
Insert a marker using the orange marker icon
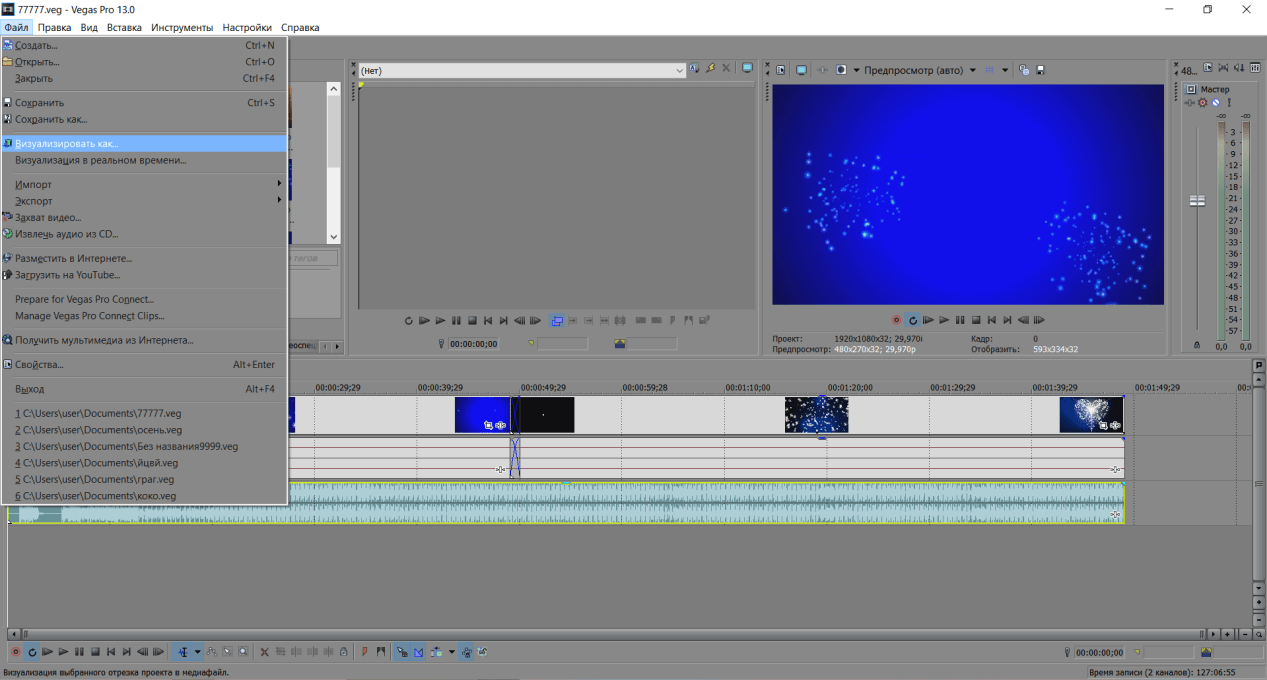pos(364,652)
